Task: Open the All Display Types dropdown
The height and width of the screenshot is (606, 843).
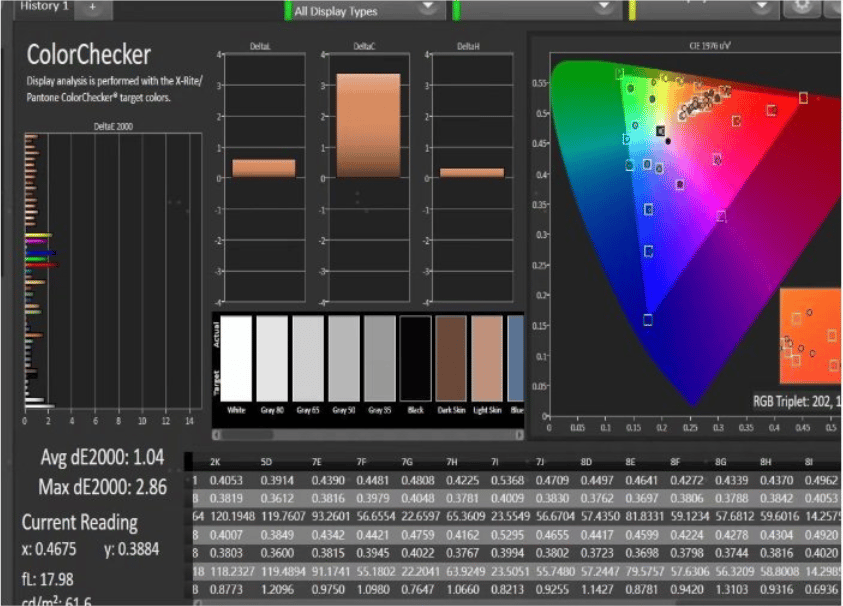Action: [x=366, y=11]
